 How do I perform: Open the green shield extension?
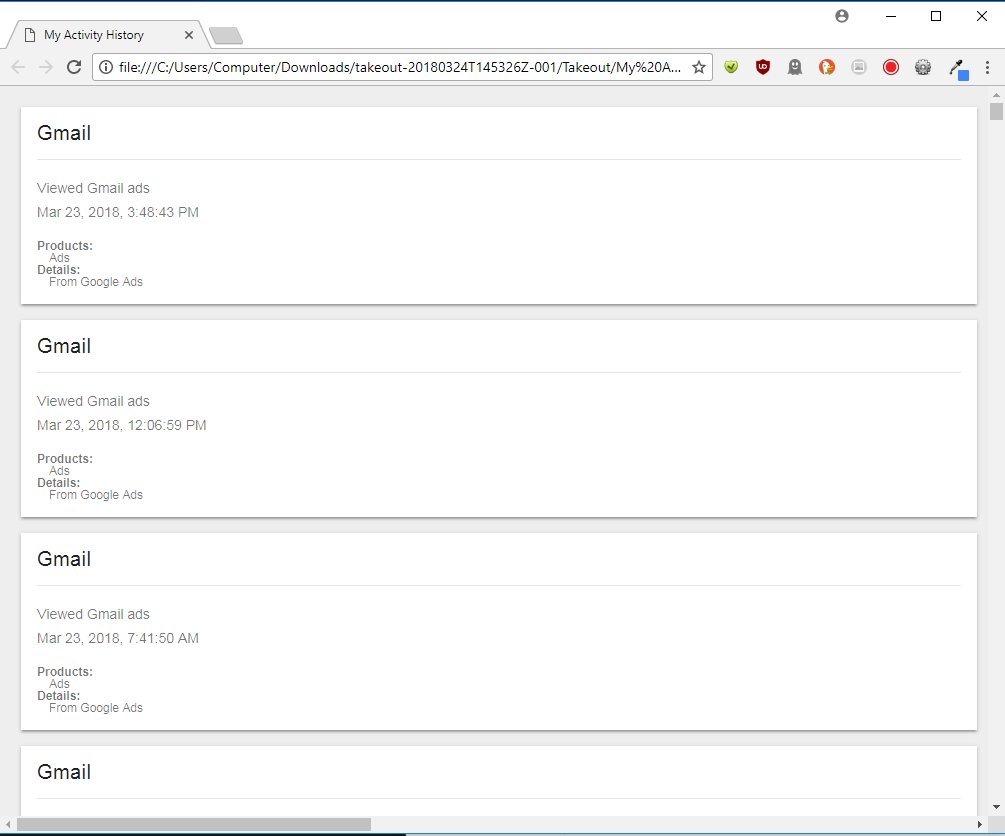731,67
